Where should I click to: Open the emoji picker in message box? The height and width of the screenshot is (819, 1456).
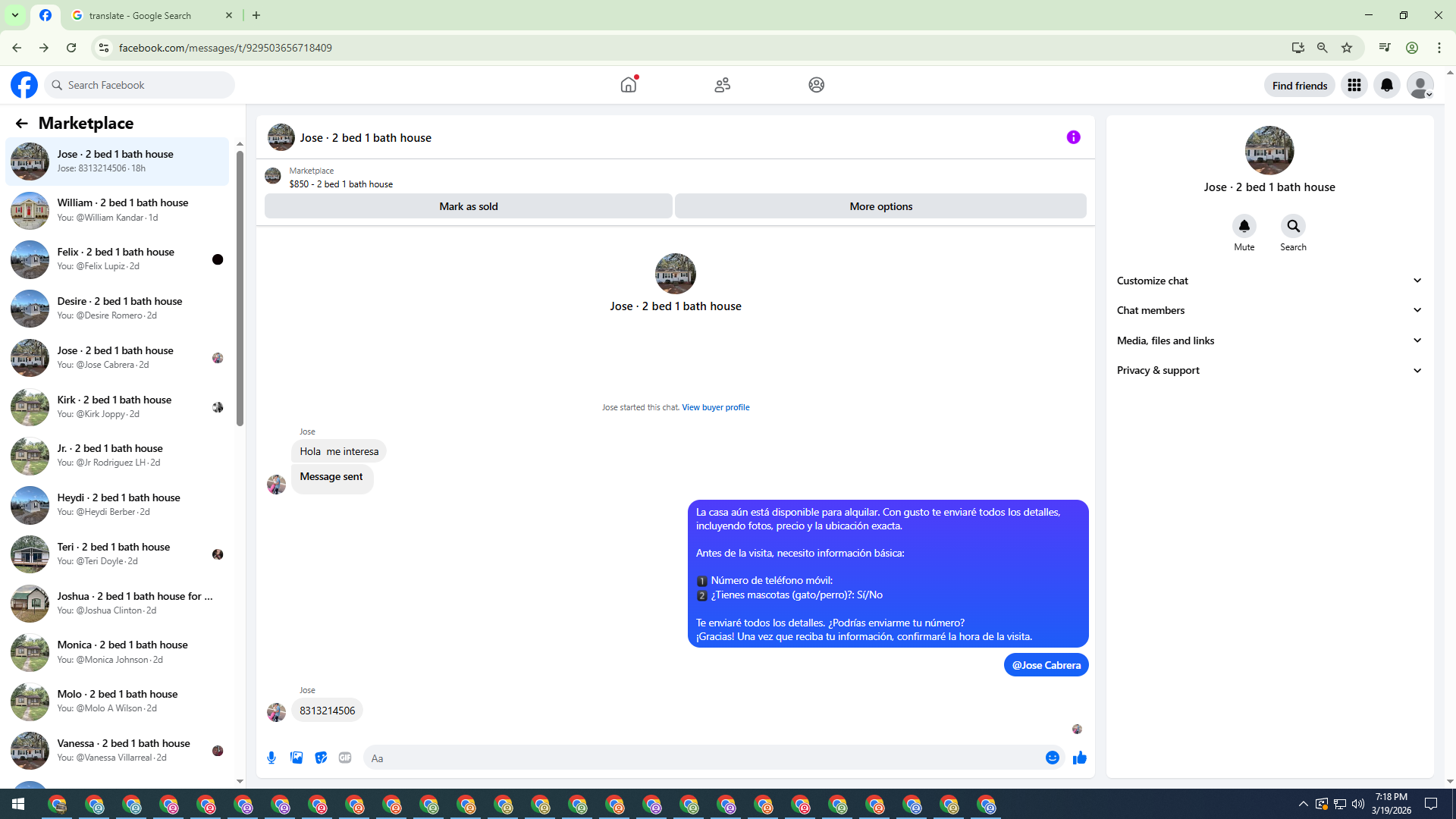click(1052, 758)
